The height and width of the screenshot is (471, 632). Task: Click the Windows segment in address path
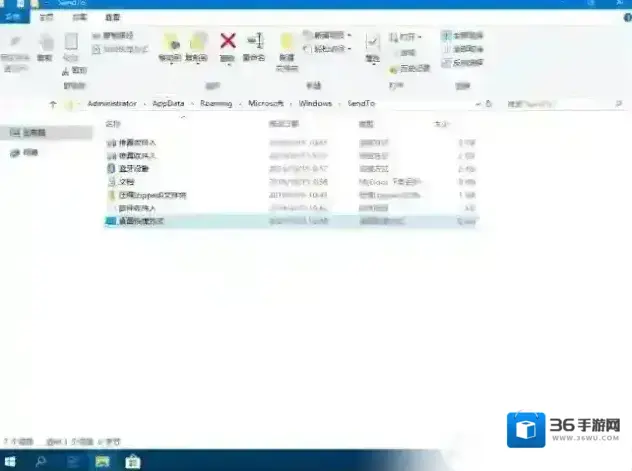316,103
